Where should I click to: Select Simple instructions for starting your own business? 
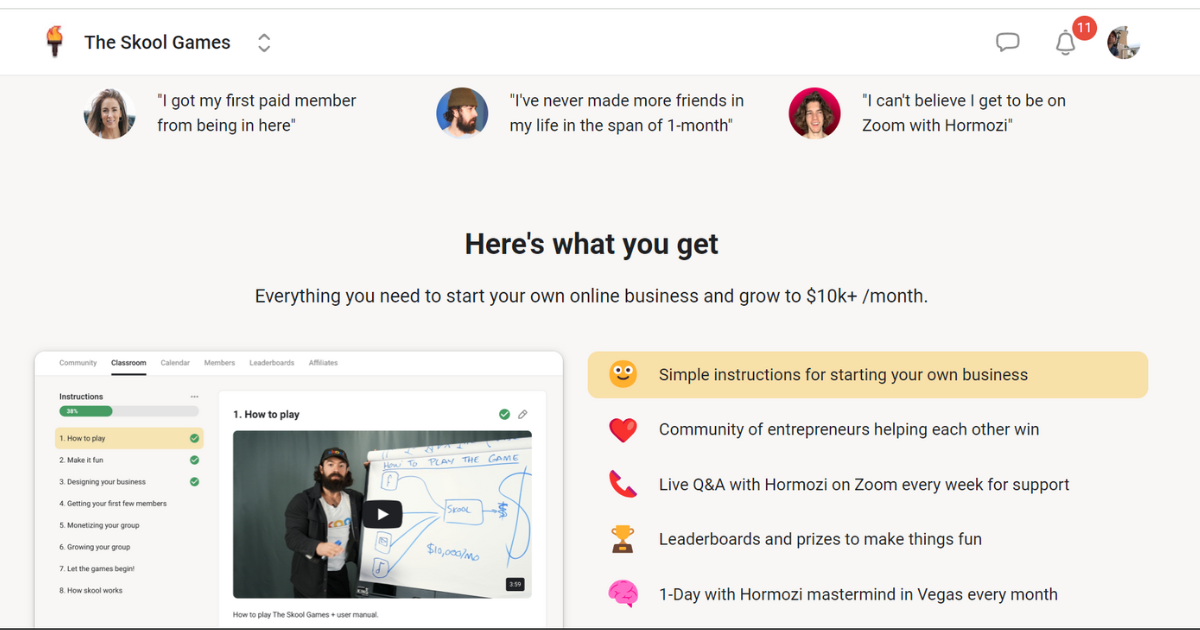tap(868, 375)
